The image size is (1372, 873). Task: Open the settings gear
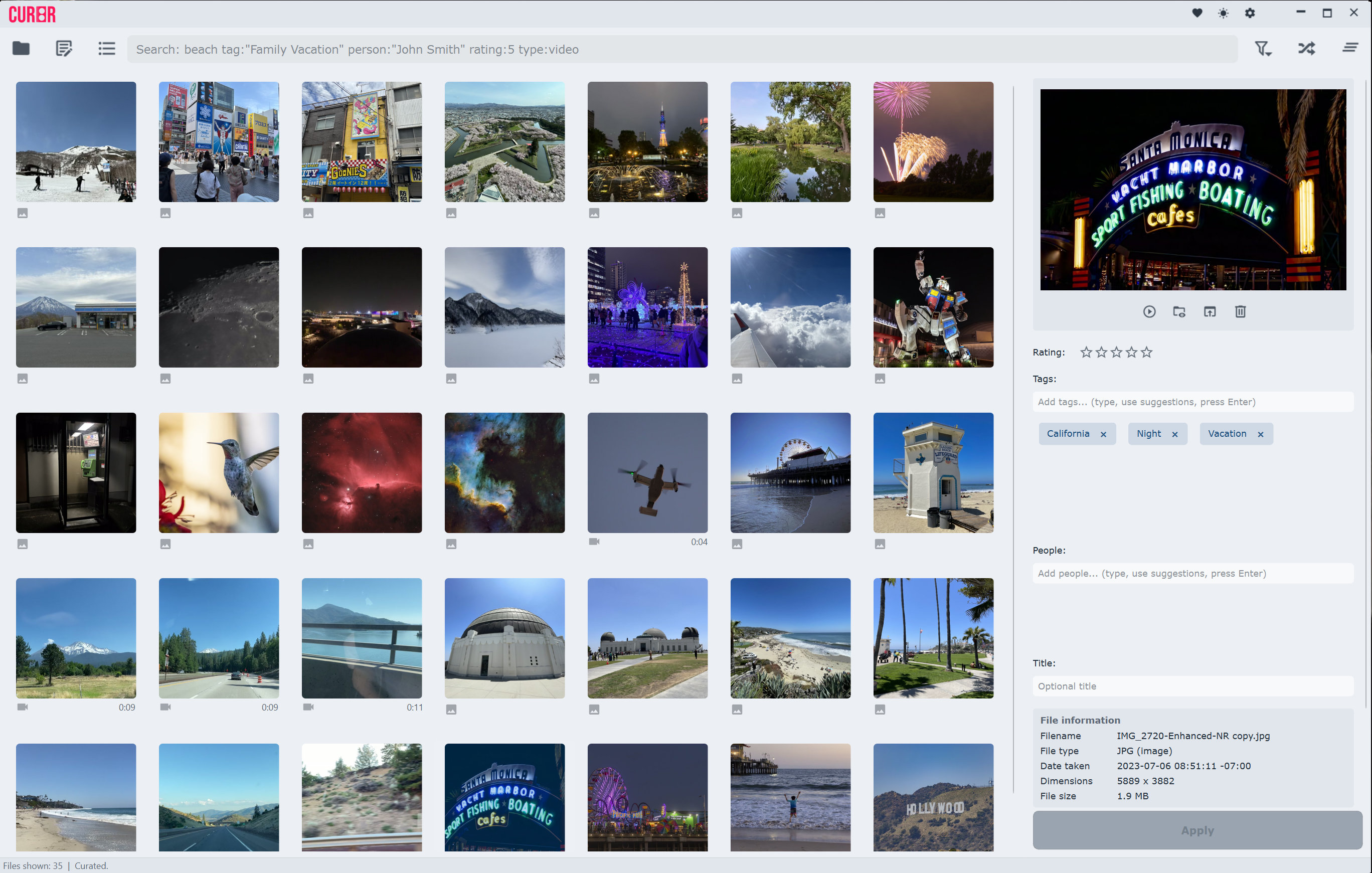1250,13
